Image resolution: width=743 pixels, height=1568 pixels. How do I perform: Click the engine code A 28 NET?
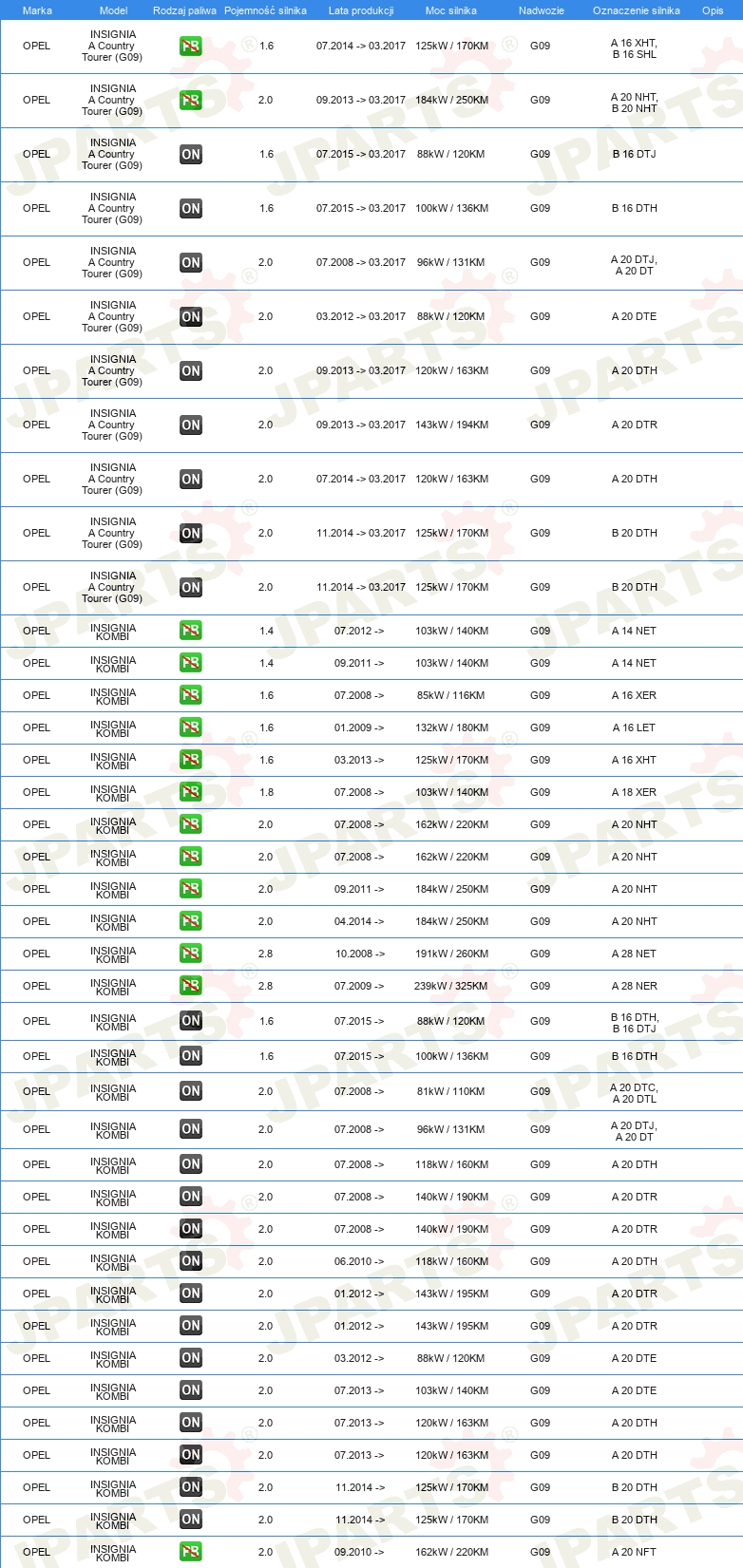pyautogui.click(x=634, y=954)
